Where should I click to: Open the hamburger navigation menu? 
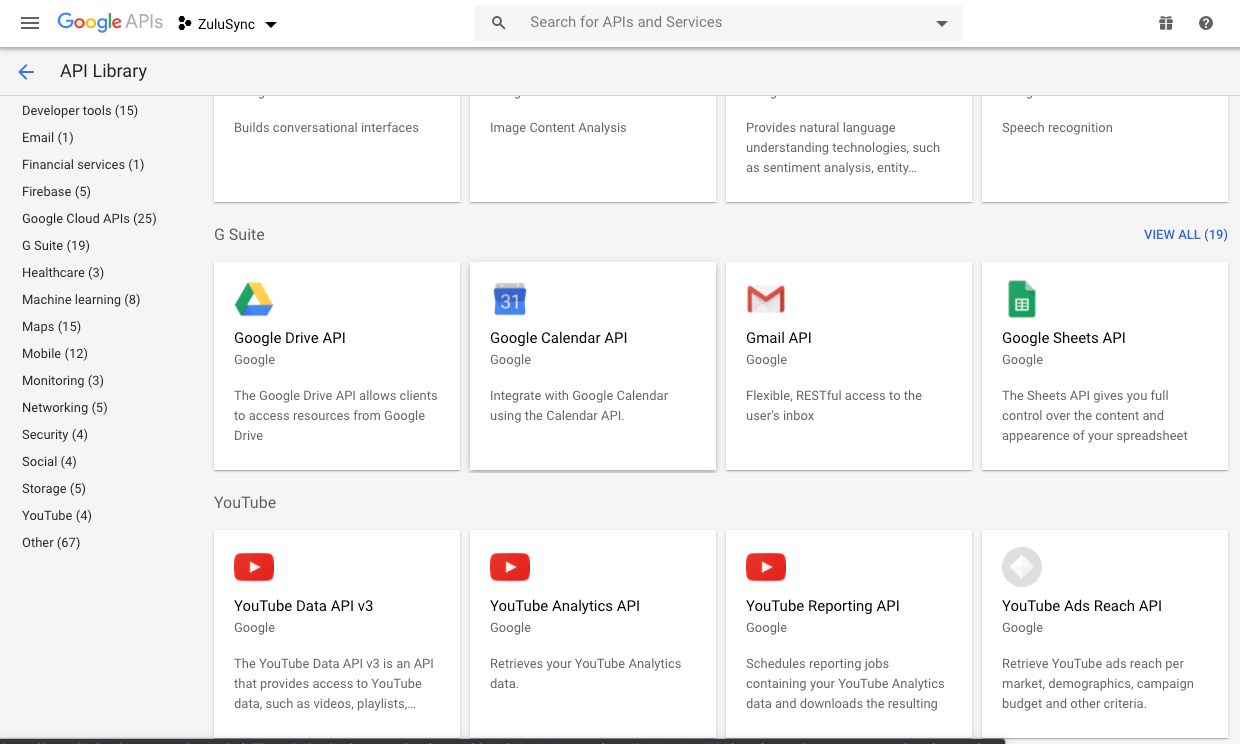point(30,23)
